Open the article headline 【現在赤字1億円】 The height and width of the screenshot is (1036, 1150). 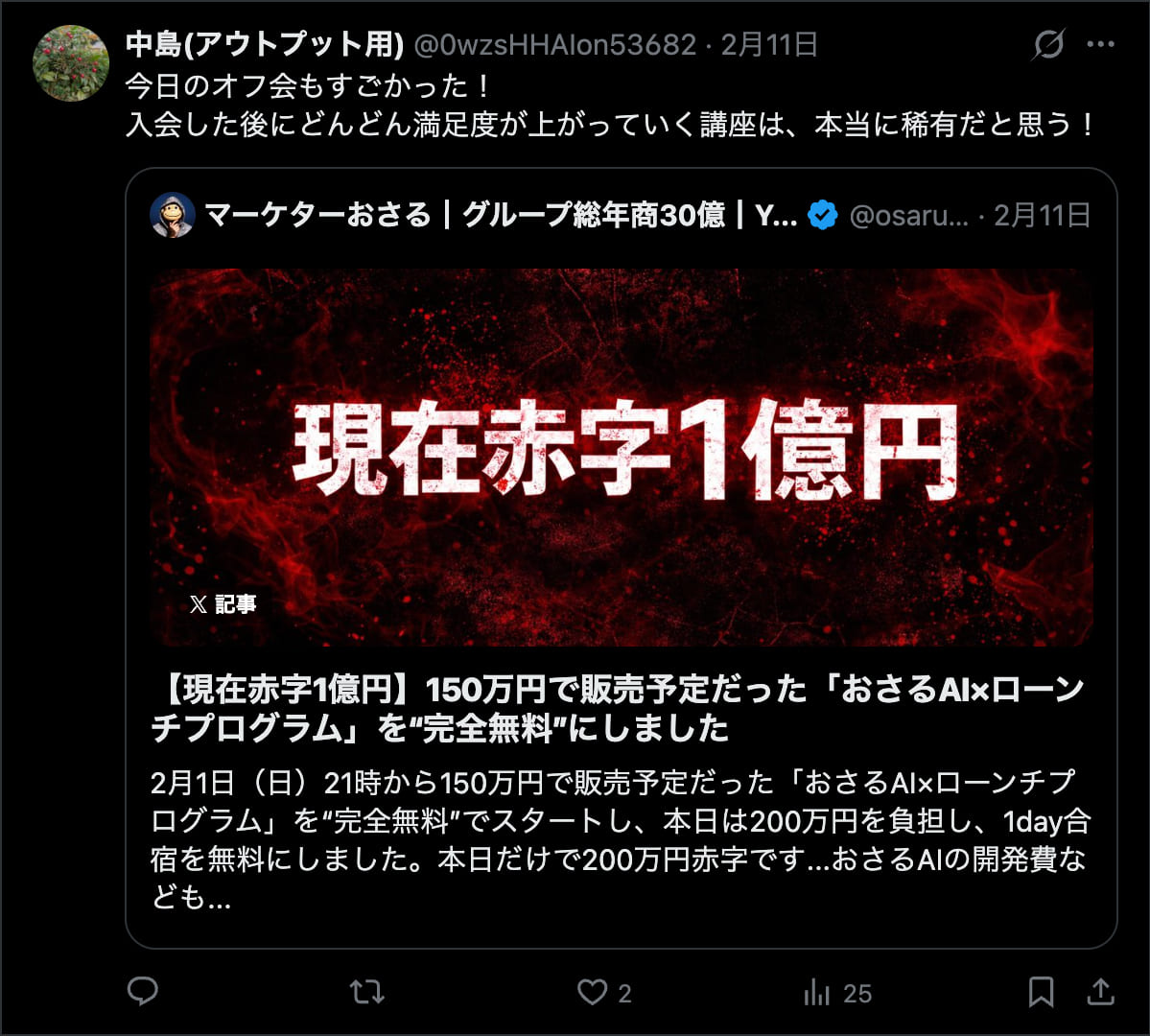(617, 709)
